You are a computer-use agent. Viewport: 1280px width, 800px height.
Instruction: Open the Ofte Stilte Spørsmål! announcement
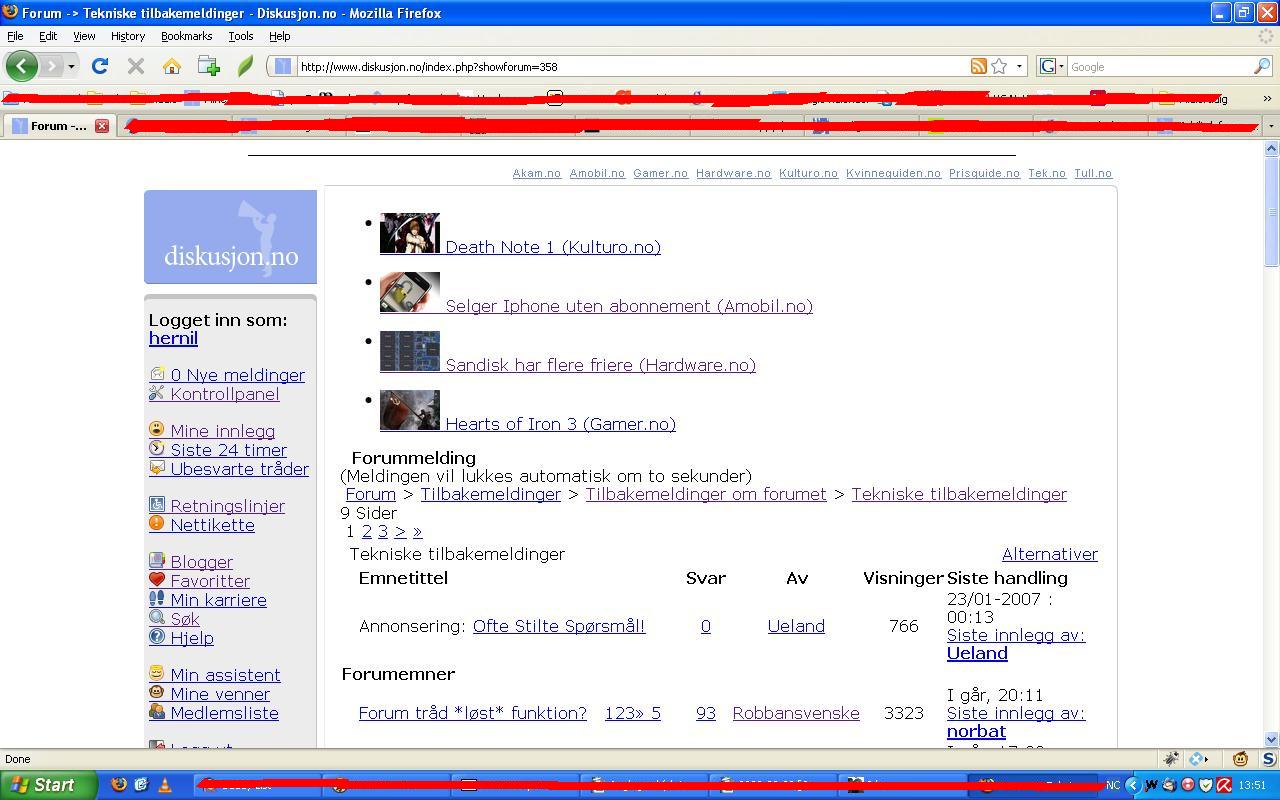tap(559, 626)
